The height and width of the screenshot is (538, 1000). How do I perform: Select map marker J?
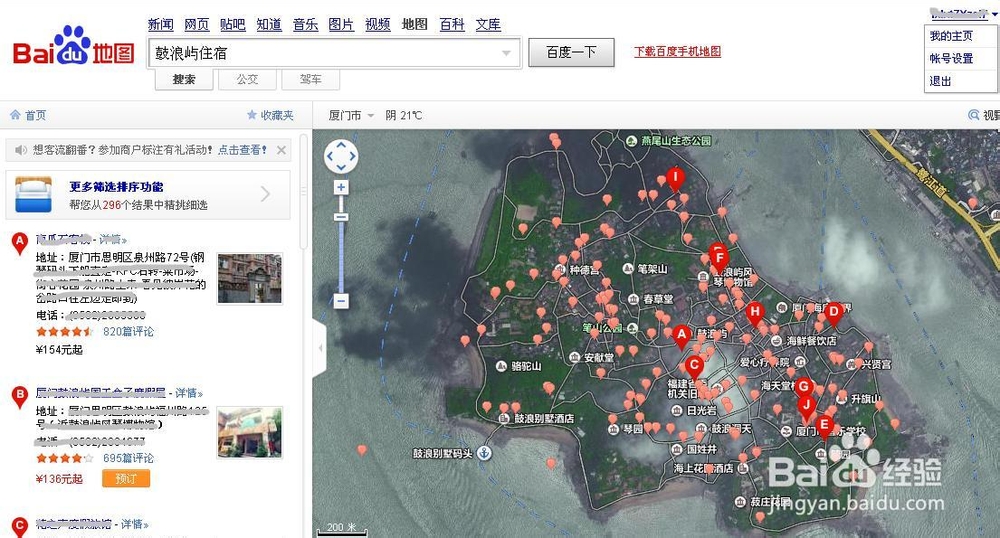pos(807,408)
